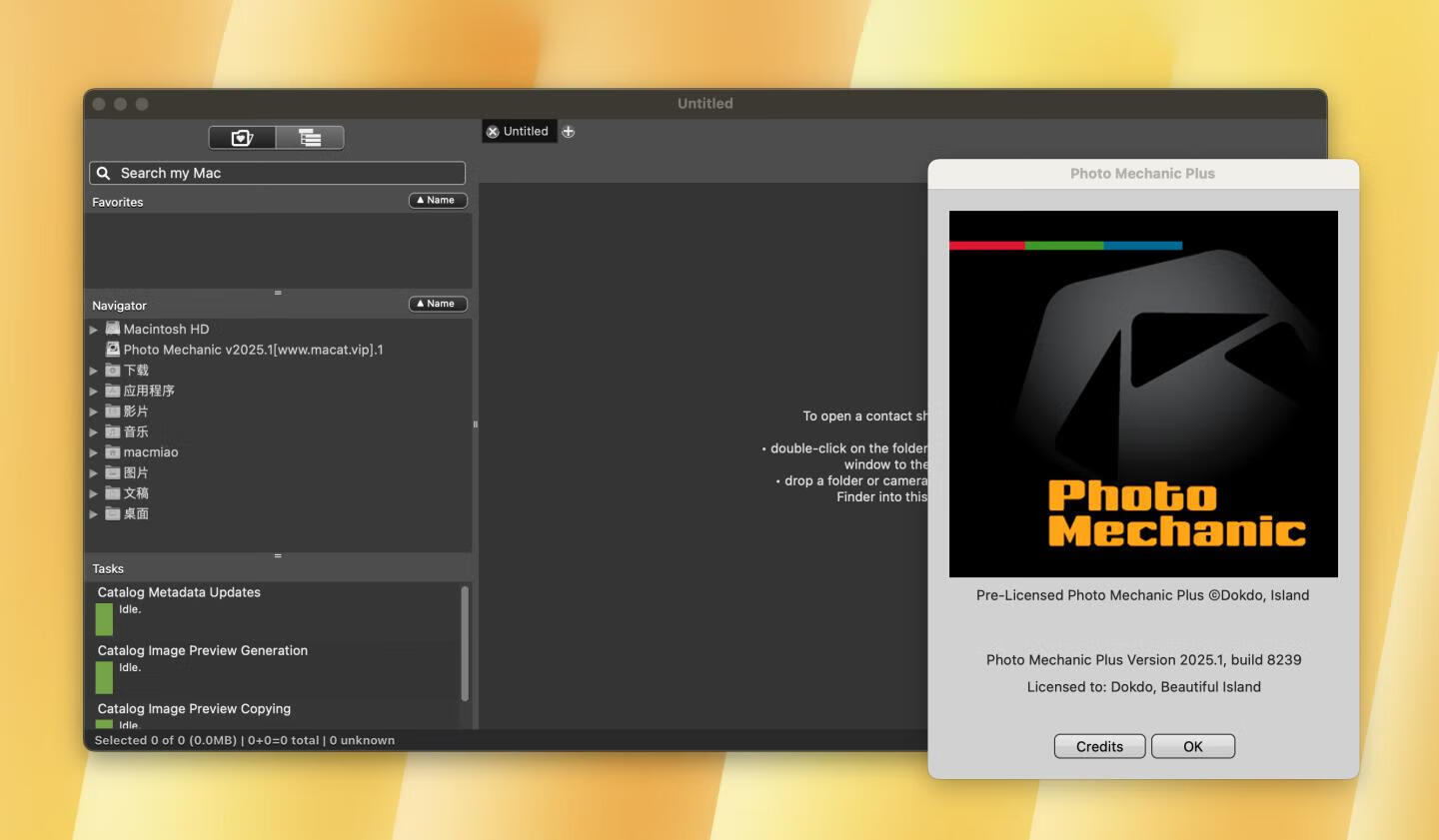Click the Catalog Image Preview Generation progress bar
This screenshot has height=840, width=1439.
(104, 677)
